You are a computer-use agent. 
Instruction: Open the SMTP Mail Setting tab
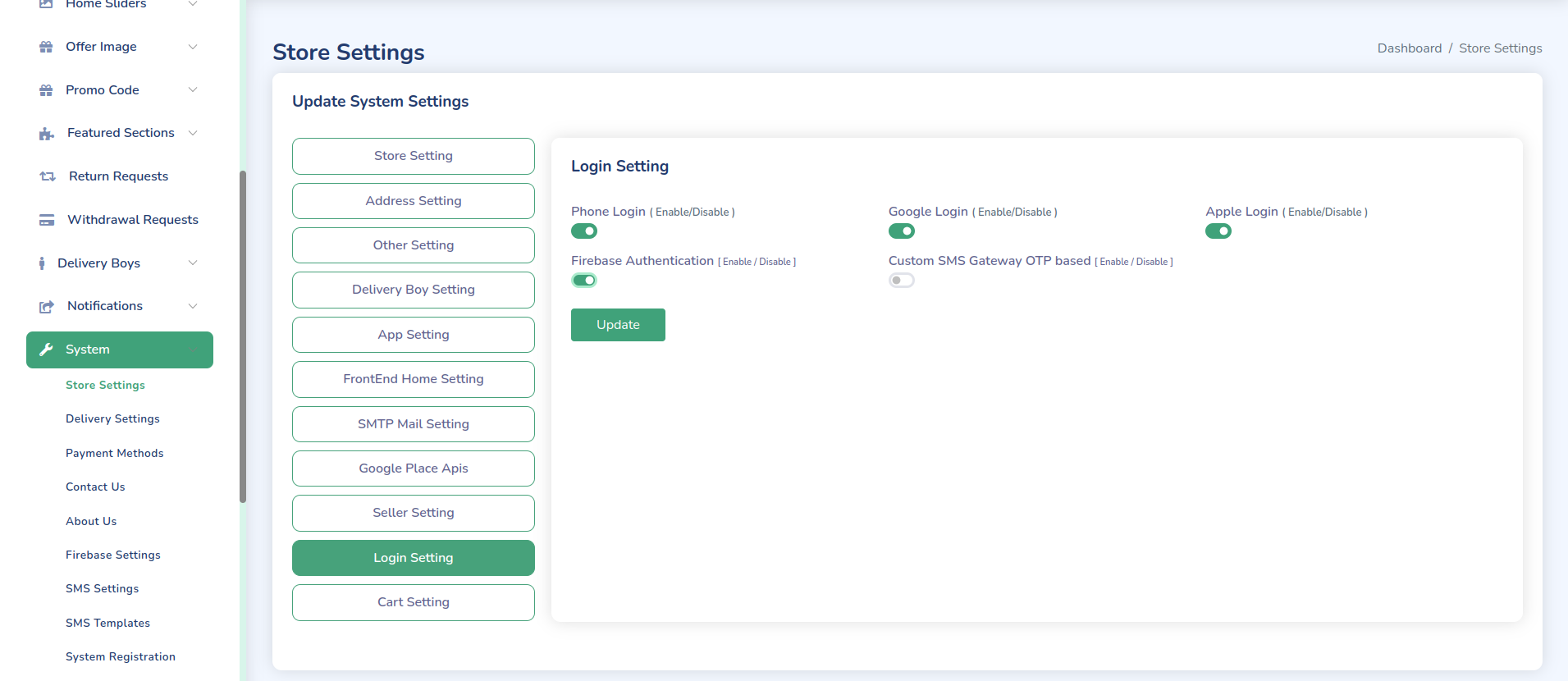click(414, 424)
